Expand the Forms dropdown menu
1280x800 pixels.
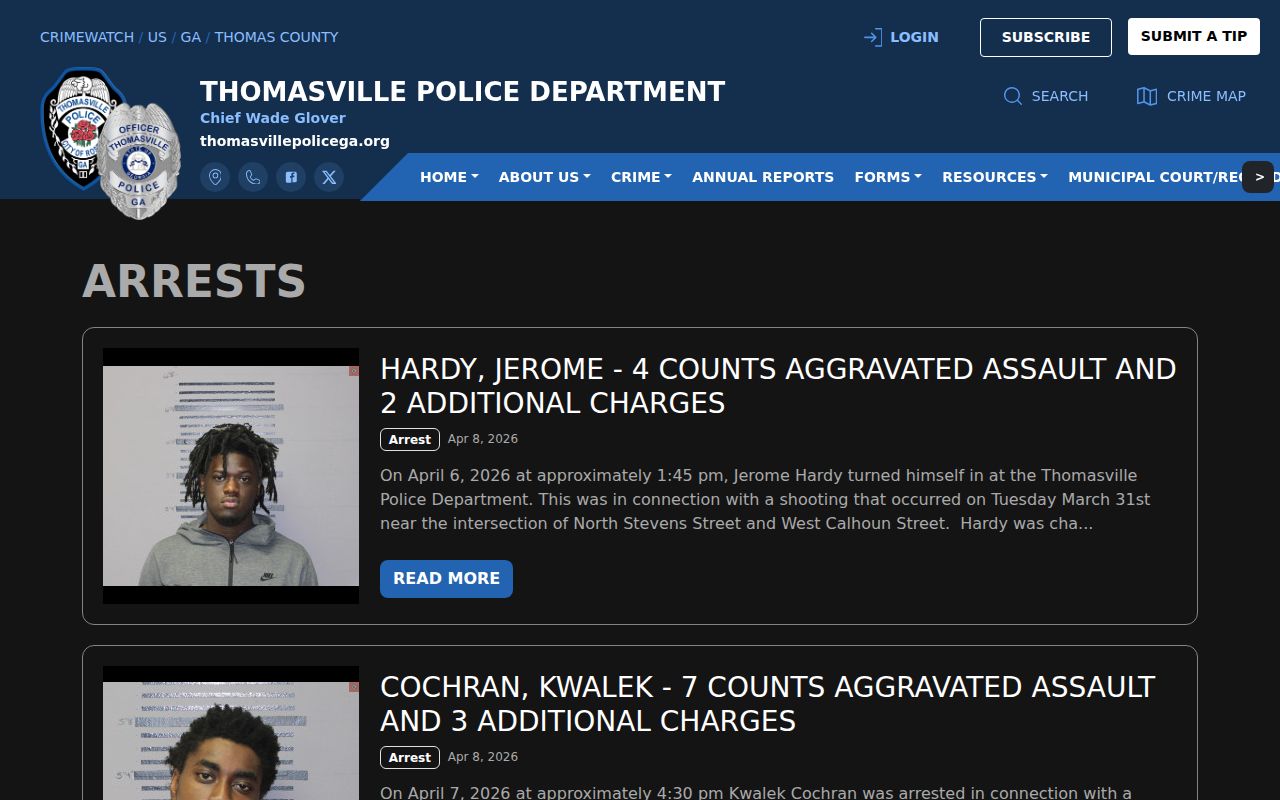tap(888, 177)
